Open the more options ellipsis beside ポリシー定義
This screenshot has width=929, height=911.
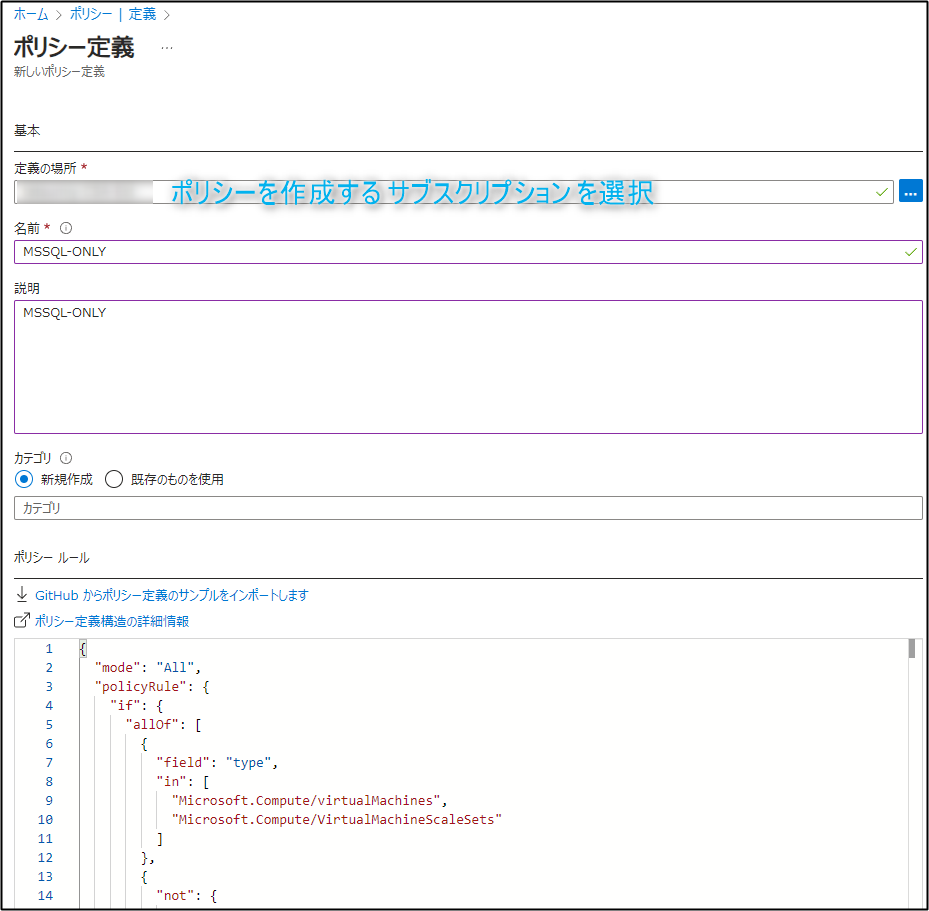point(167,47)
